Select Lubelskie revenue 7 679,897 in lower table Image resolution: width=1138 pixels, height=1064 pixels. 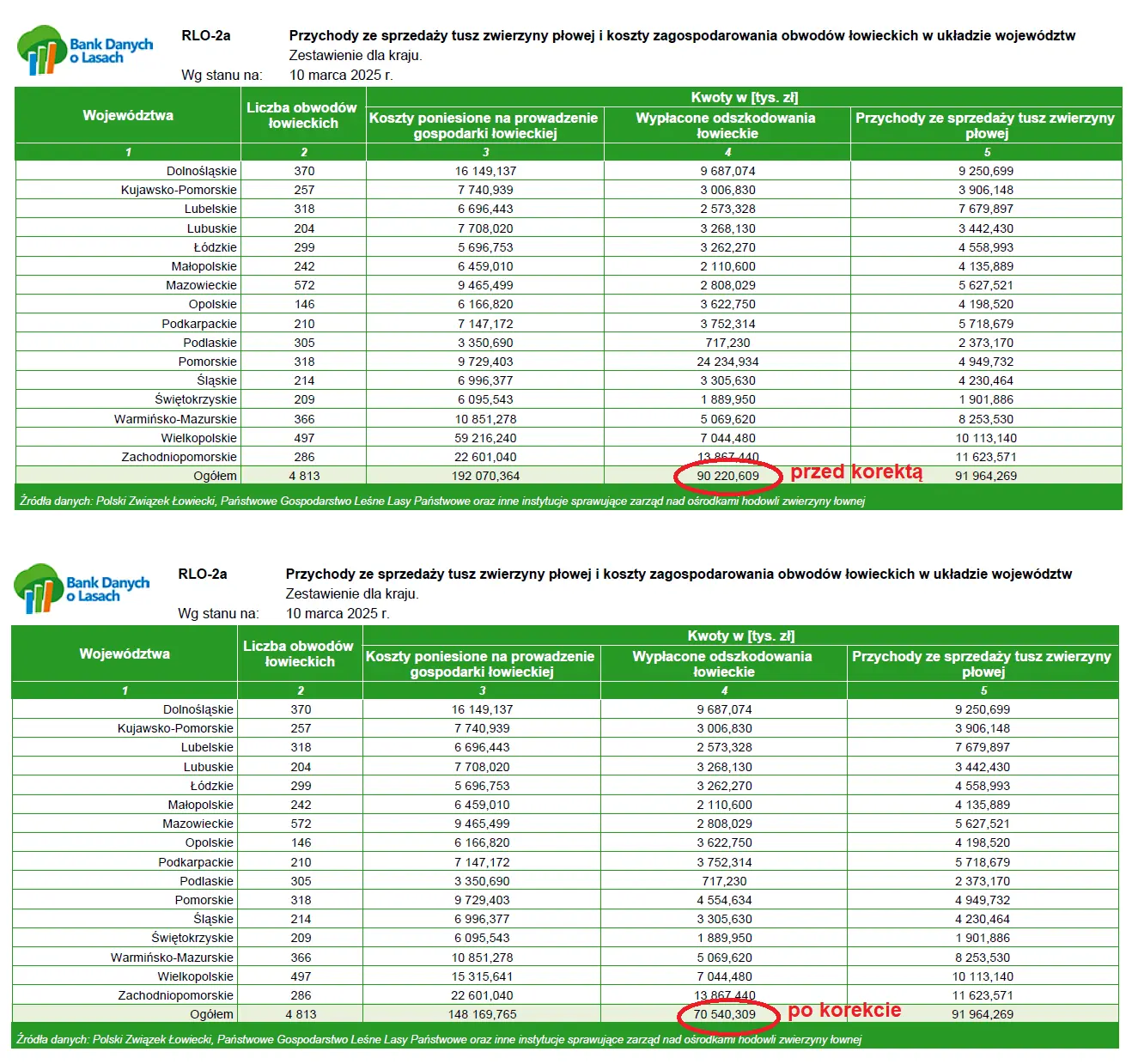983,747
